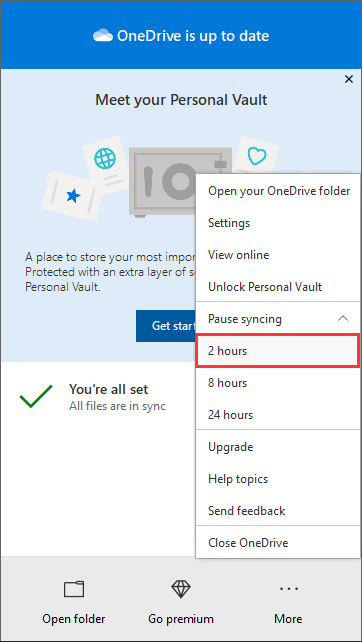Image resolution: width=362 pixels, height=642 pixels.
Task: Select Unlock Personal Vault
Action: [278, 287]
